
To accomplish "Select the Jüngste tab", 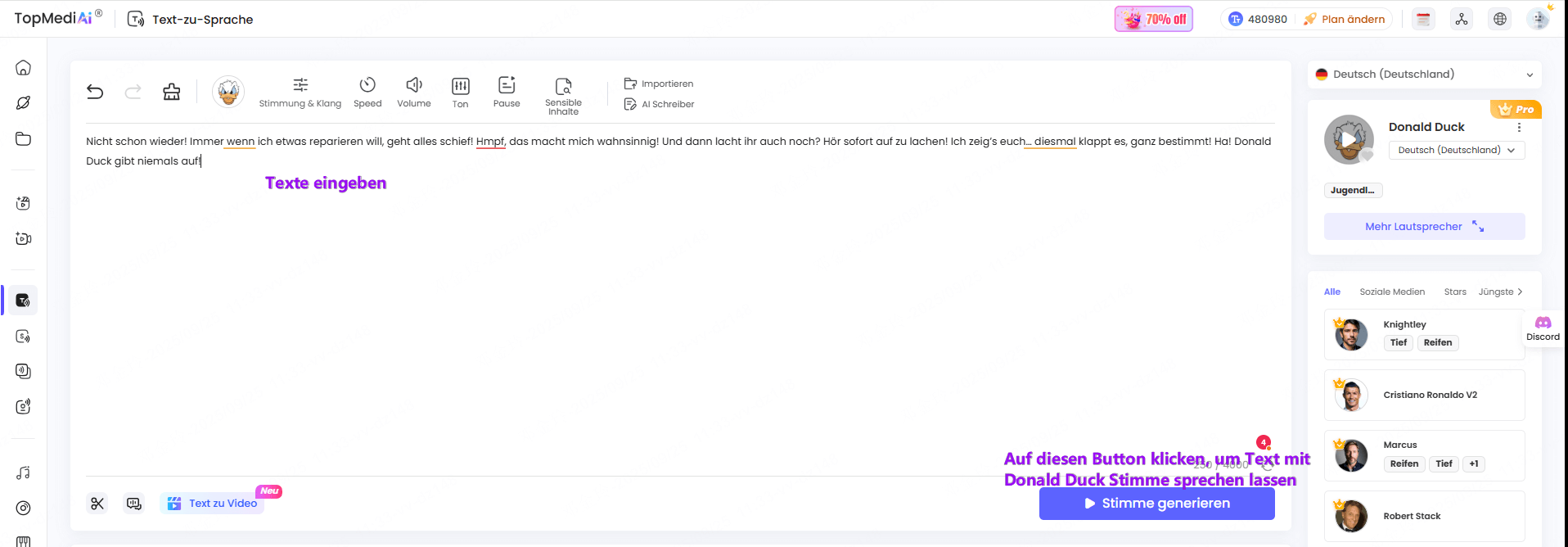I will coord(1496,292).
